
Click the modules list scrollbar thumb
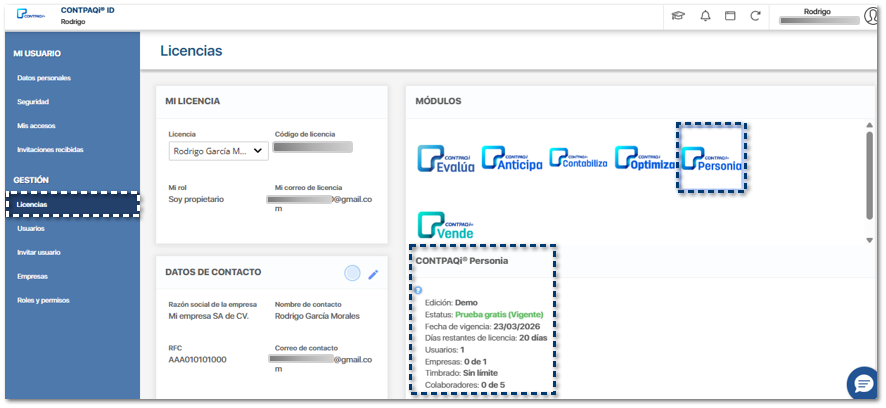870,175
